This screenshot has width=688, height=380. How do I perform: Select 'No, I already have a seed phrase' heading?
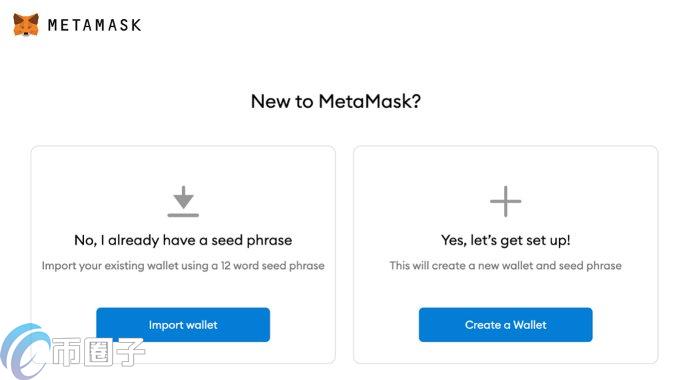point(183,240)
